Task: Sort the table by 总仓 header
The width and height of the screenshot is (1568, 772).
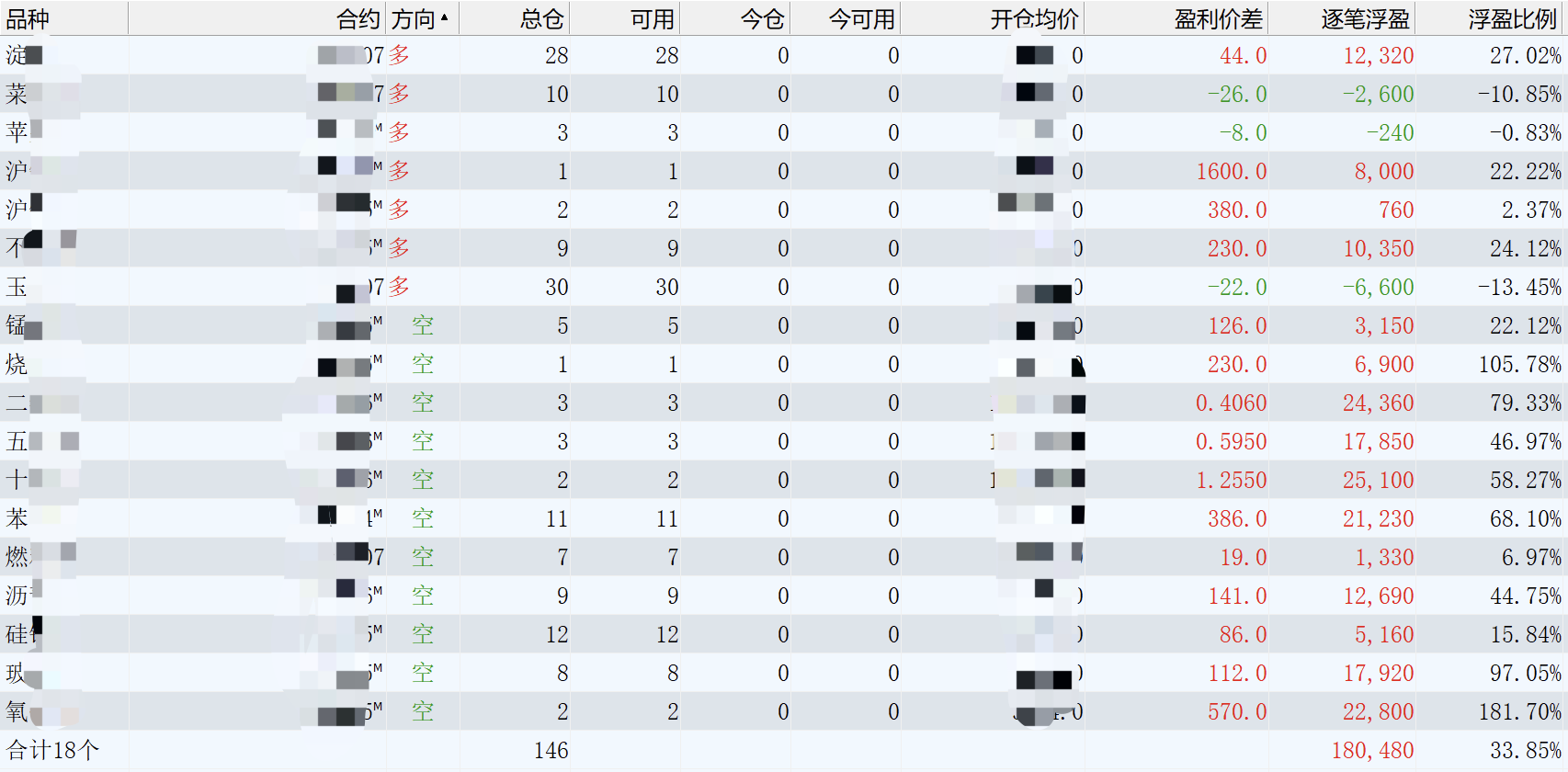Action: click(x=541, y=18)
